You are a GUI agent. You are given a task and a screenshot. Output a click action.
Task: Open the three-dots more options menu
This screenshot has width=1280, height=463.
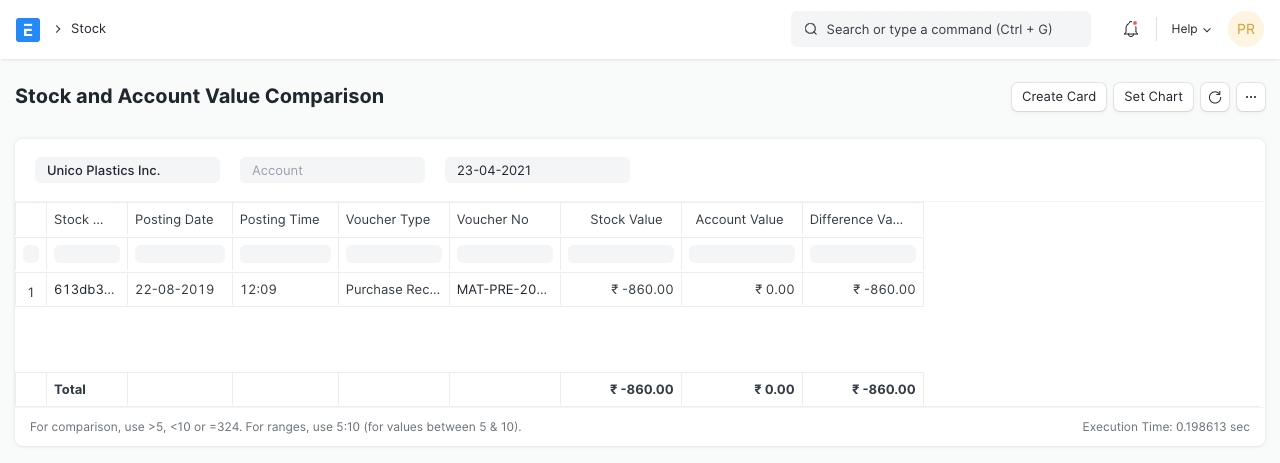point(1251,97)
